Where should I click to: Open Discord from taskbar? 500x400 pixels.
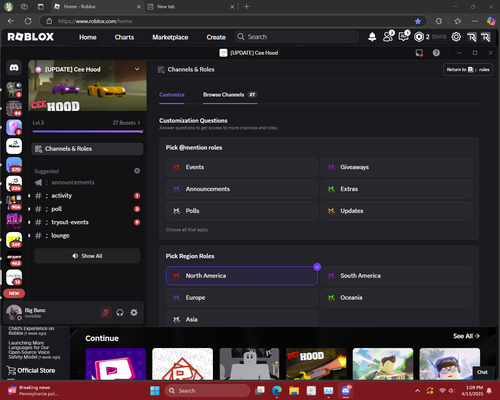346,390
